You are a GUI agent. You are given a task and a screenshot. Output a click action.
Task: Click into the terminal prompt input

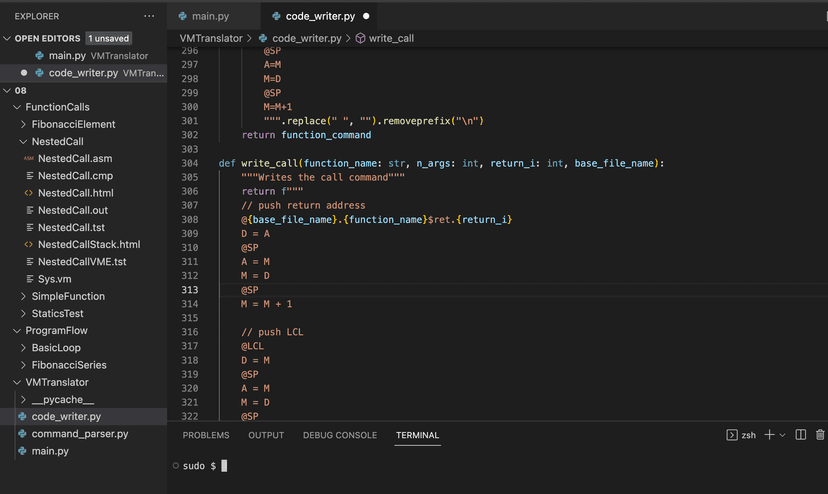coord(225,466)
